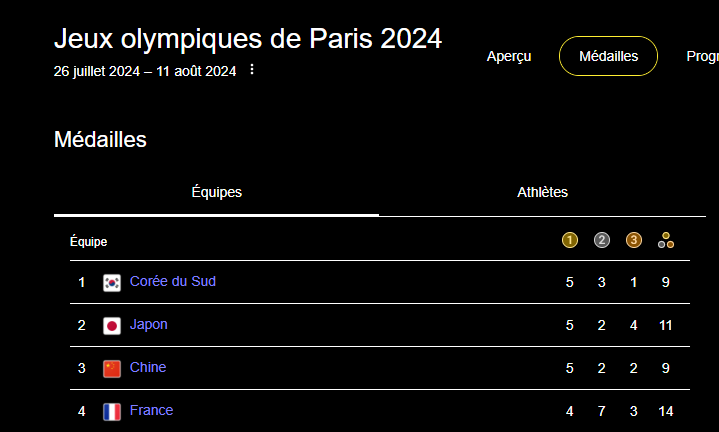Click the bronze medal column icon
Viewport: 719px width, 432px height.
(634, 240)
